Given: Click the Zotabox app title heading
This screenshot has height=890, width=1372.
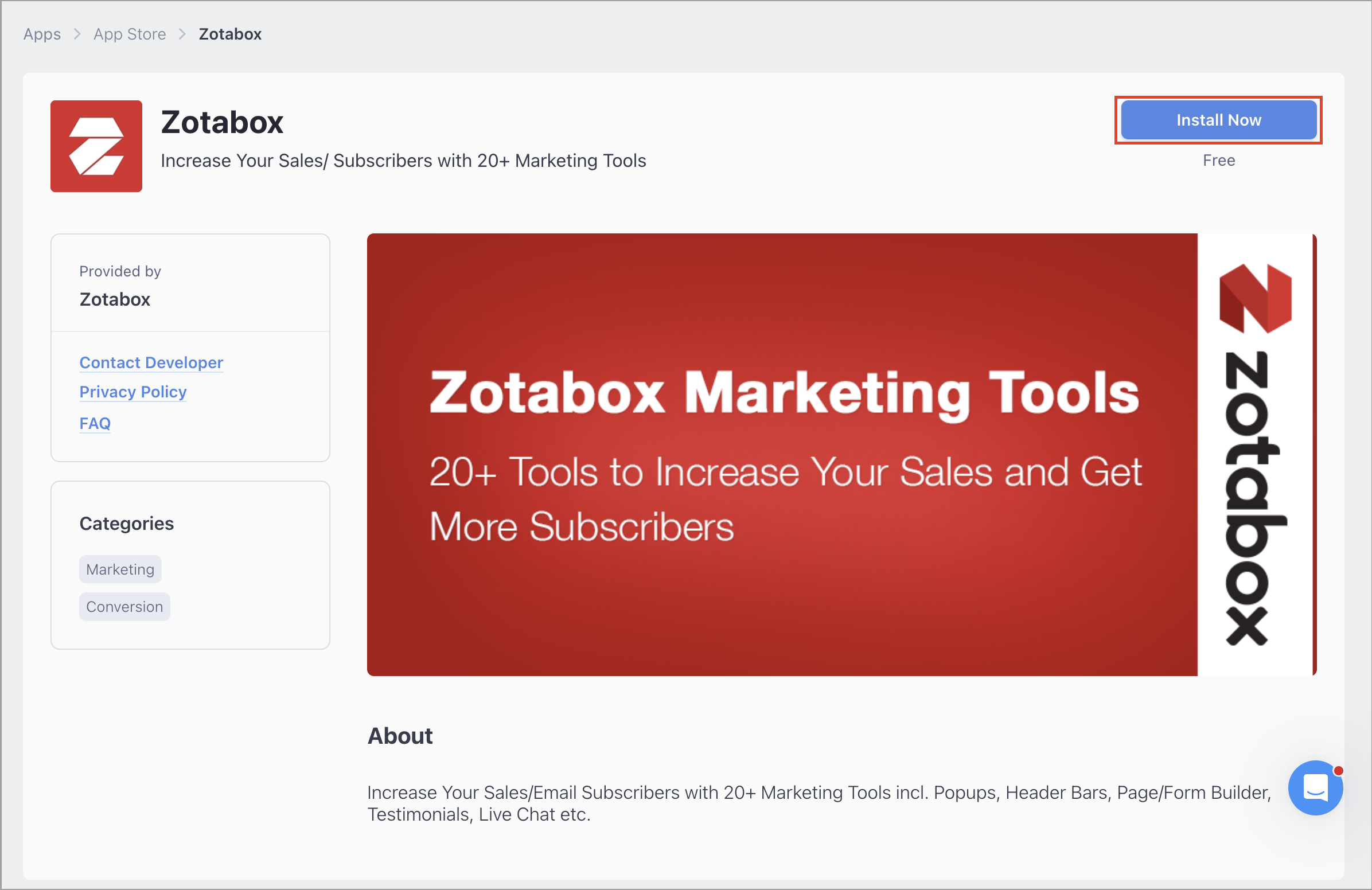Looking at the screenshot, I should pyautogui.click(x=222, y=122).
